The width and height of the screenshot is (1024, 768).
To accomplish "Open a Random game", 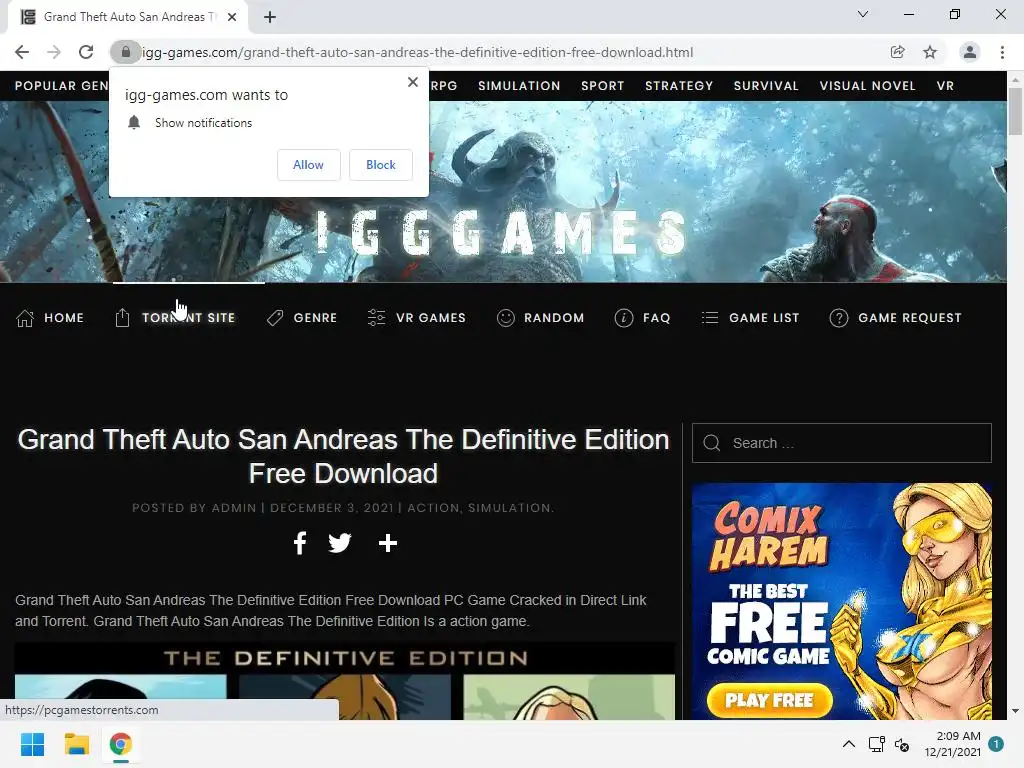I will (554, 318).
